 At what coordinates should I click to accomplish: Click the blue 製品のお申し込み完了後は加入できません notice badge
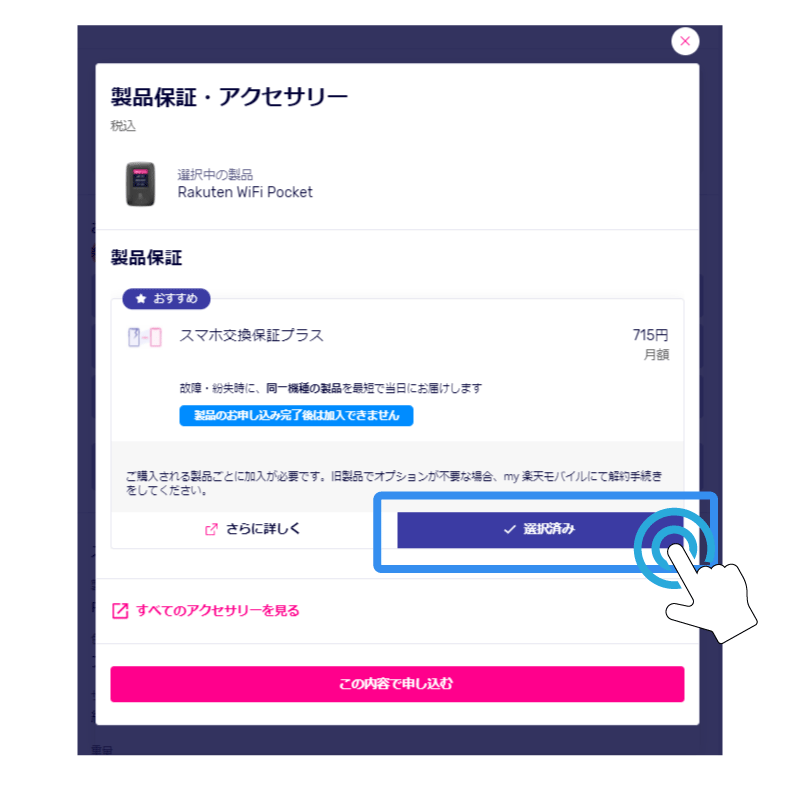(x=296, y=415)
